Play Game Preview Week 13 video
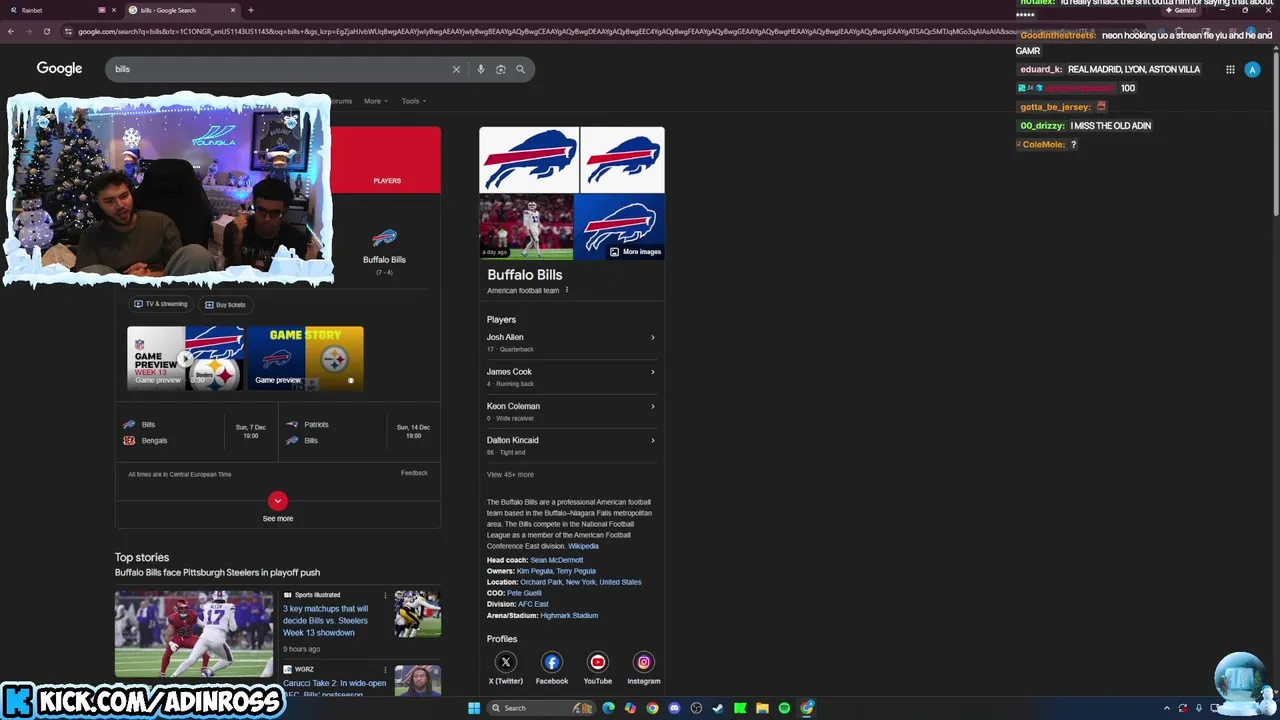The height and width of the screenshot is (720, 1280). tap(185, 358)
